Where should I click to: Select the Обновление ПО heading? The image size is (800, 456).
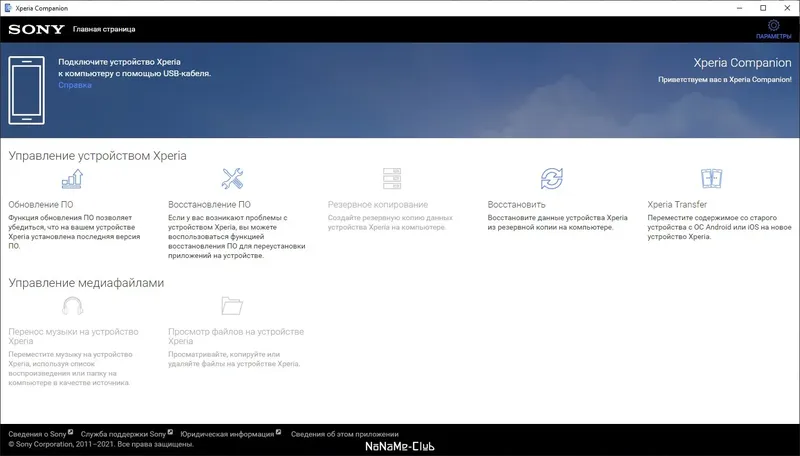[x=41, y=205]
